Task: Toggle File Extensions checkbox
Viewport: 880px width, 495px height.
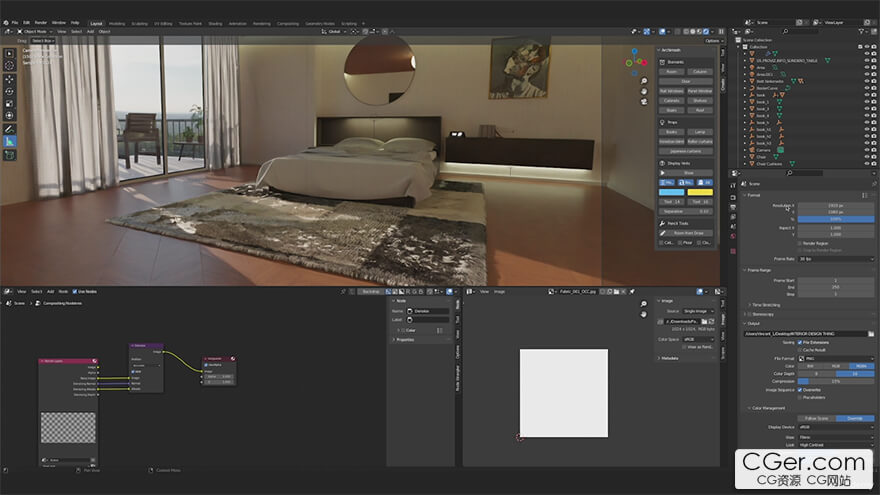Action: (800, 342)
